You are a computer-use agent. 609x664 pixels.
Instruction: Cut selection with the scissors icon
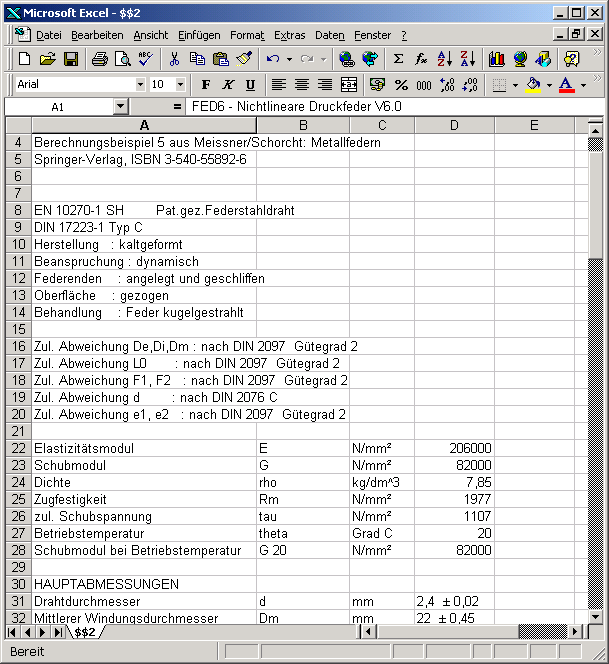click(x=174, y=59)
